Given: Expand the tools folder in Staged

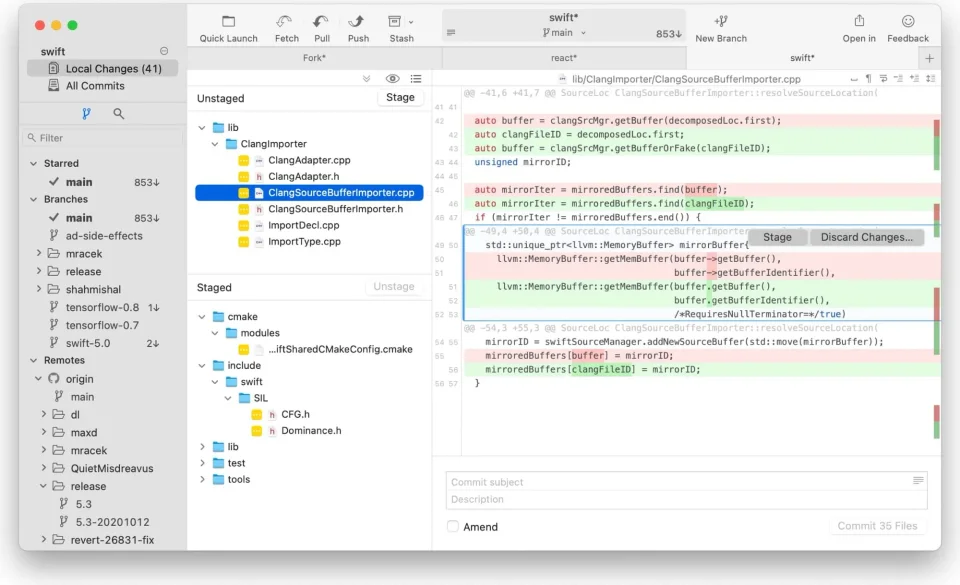Looking at the screenshot, I should (202, 480).
